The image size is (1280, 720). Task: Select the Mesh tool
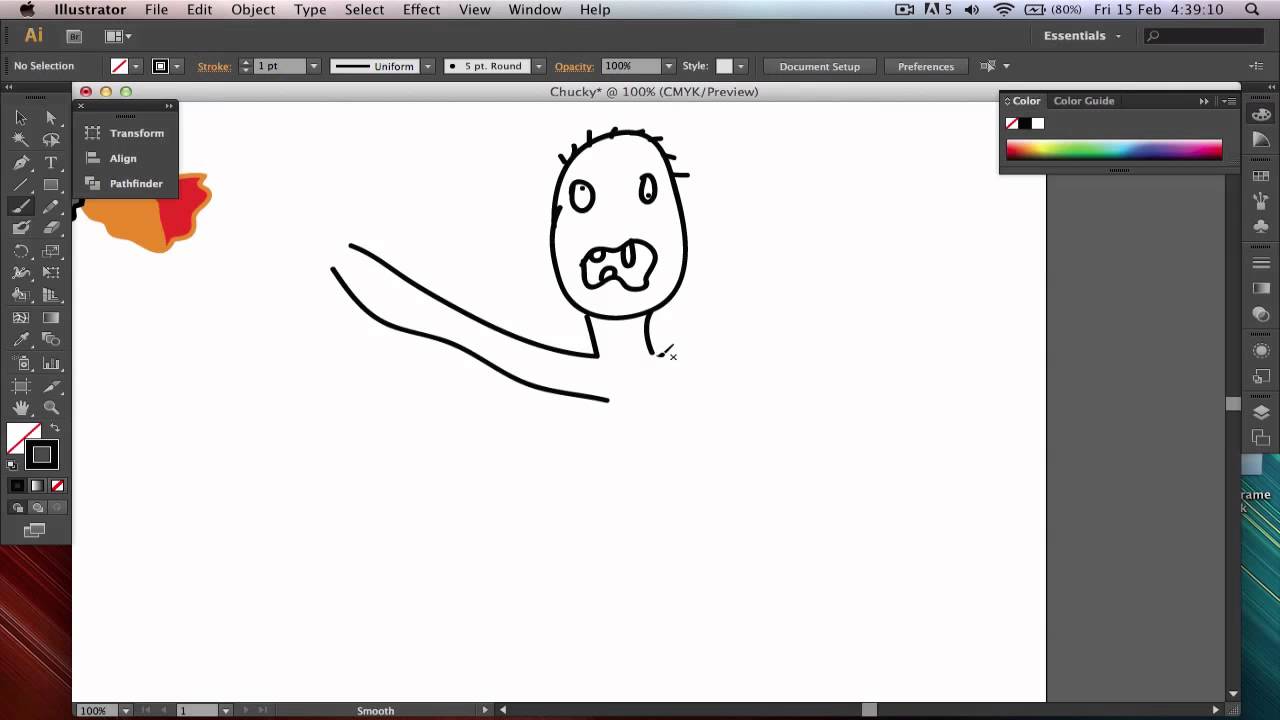(21, 318)
